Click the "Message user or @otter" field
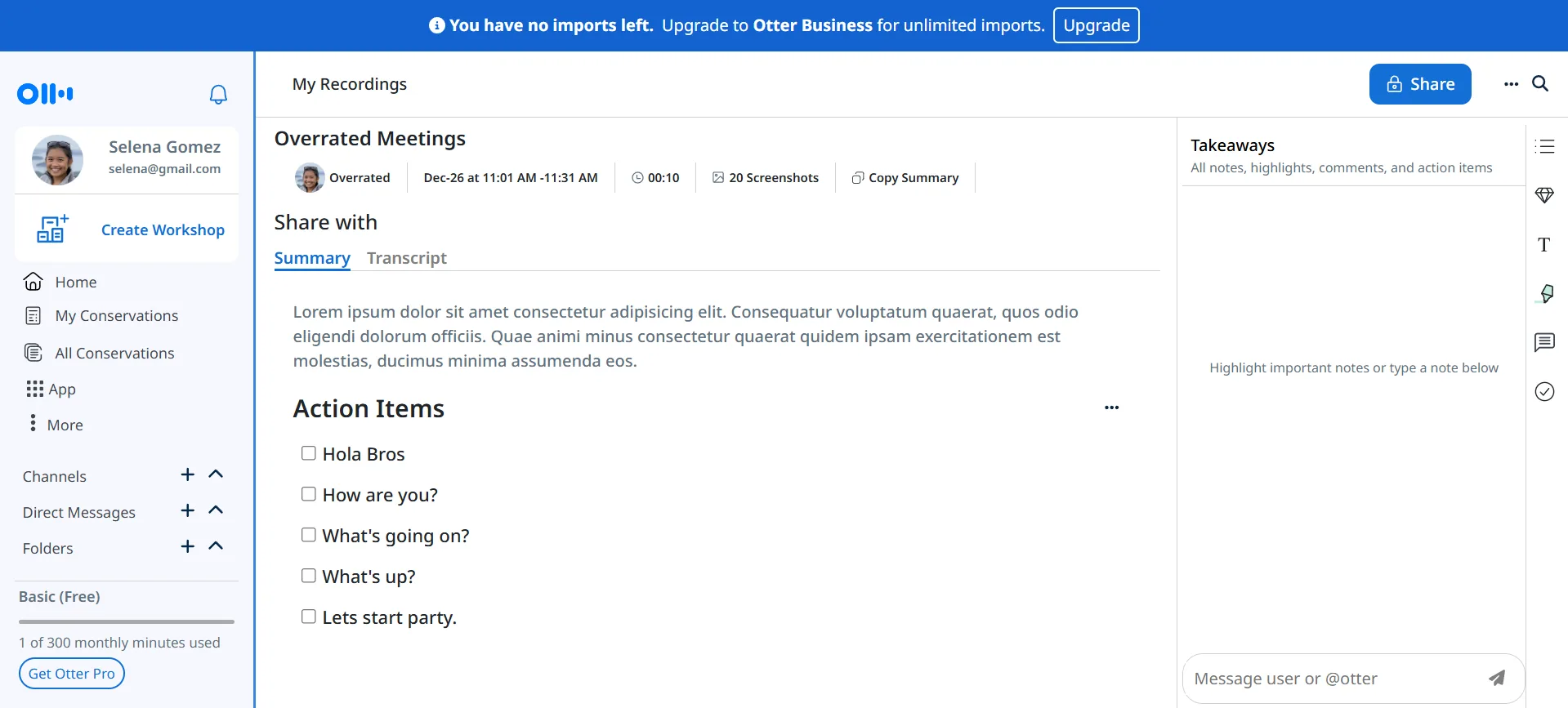1568x708 pixels. point(1332,679)
